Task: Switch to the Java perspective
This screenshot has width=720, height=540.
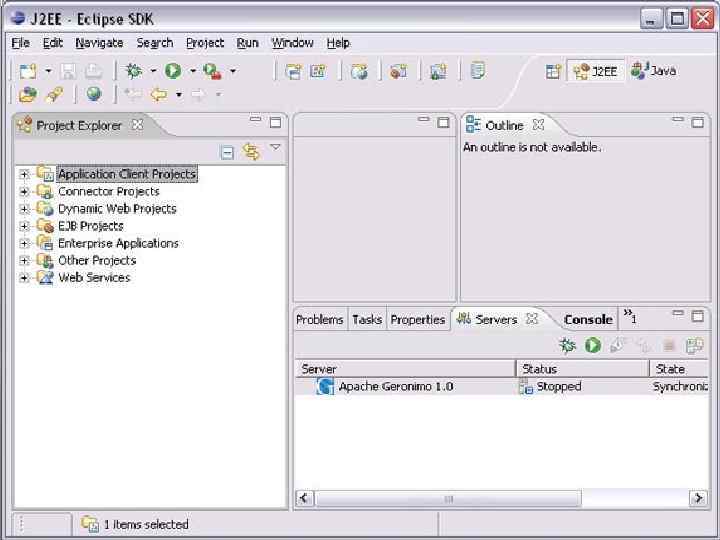Action: (653, 71)
